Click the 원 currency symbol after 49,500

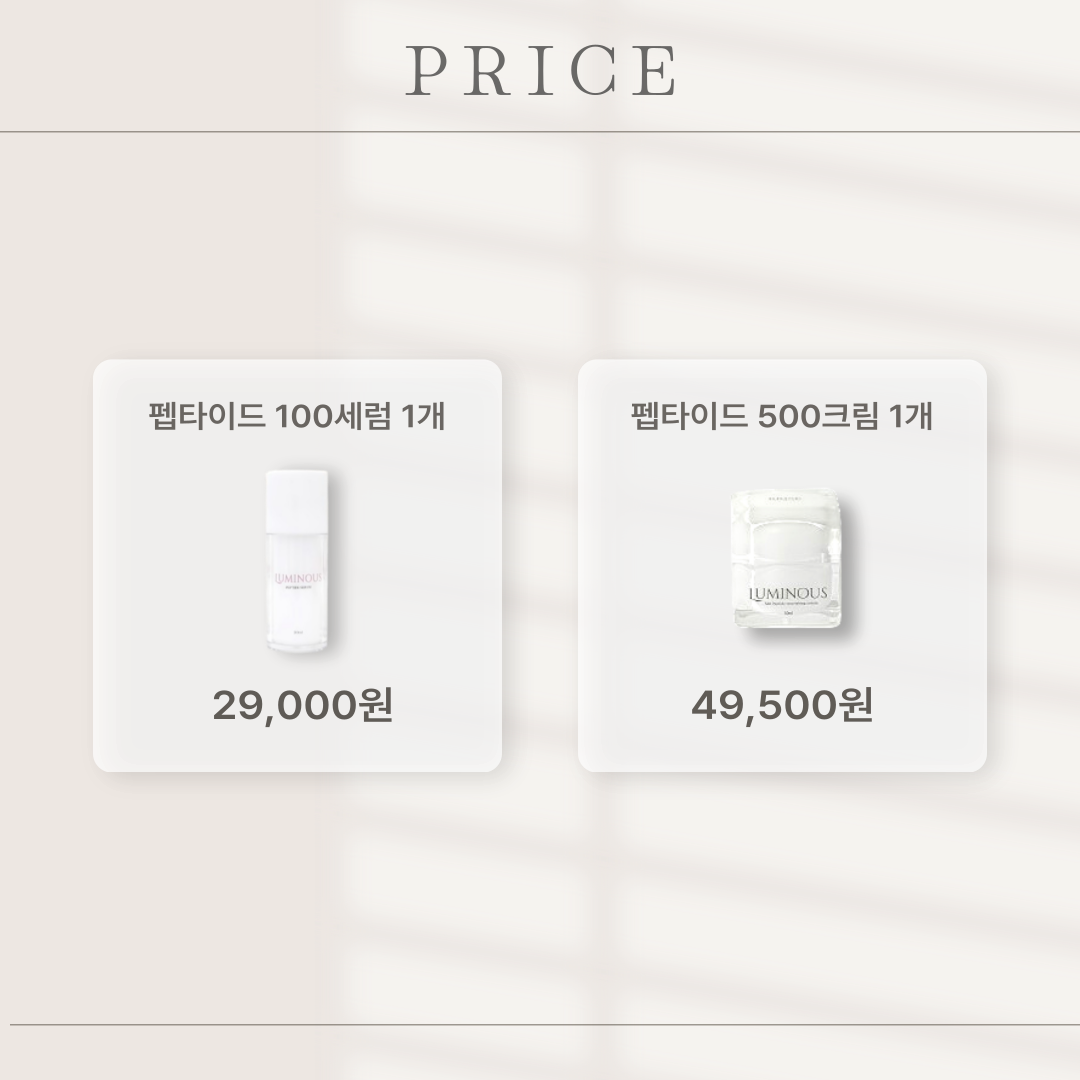click(855, 705)
